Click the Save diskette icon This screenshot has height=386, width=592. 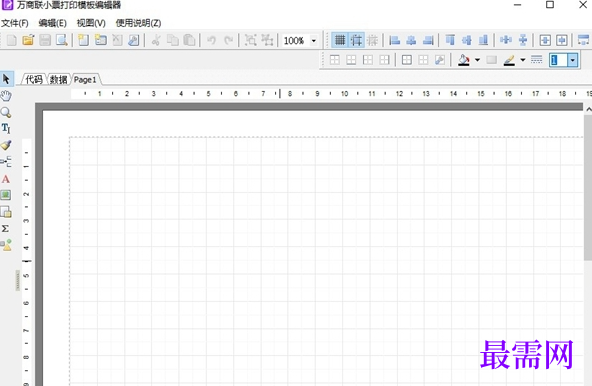tap(45, 40)
